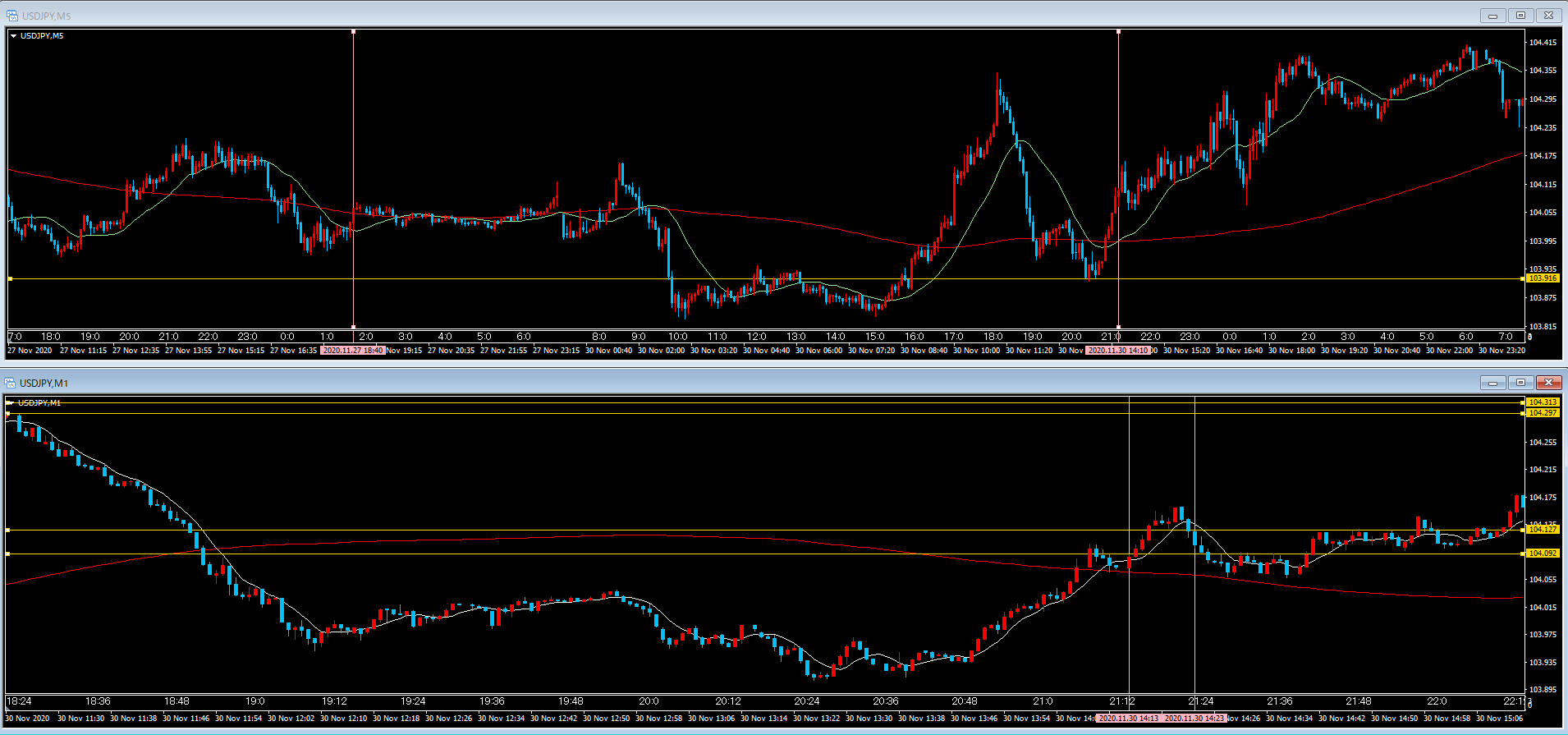Restore the USDJPY,M1 chart window
1568x735 pixels.
tap(1520, 383)
